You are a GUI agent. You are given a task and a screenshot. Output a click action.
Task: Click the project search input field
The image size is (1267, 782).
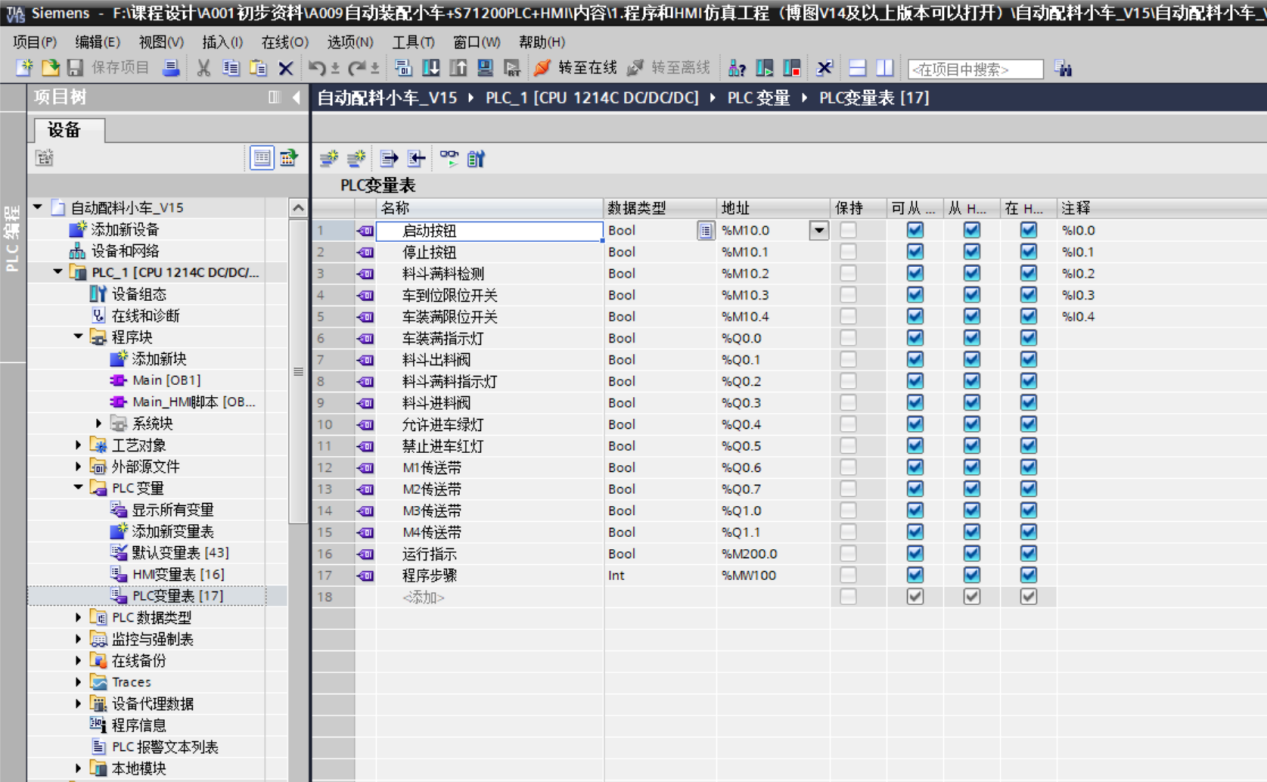pyautogui.click(x=976, y=69)
